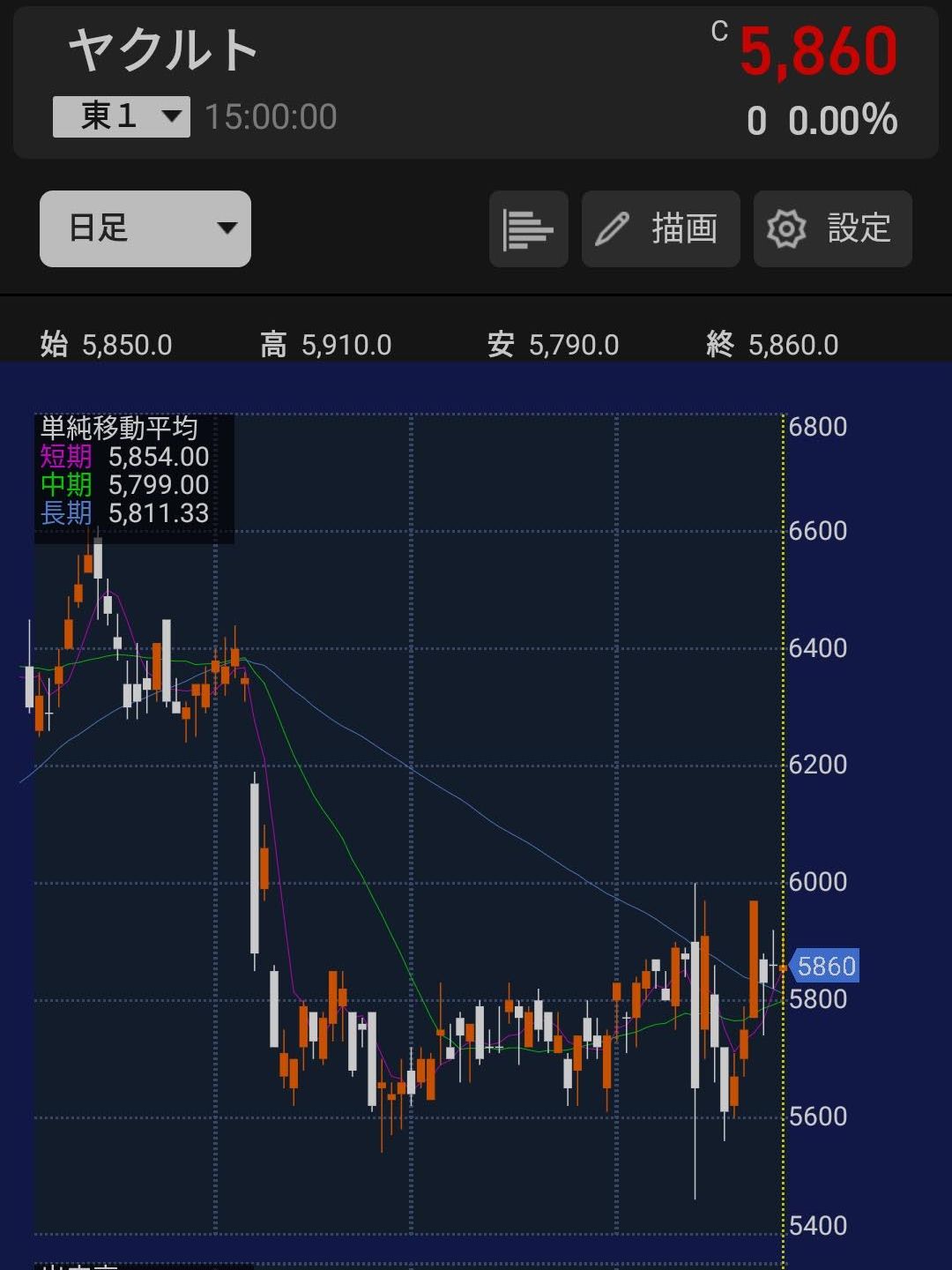
Task: Open the price-by-volume bars icon button
Action: click(529, 228)
